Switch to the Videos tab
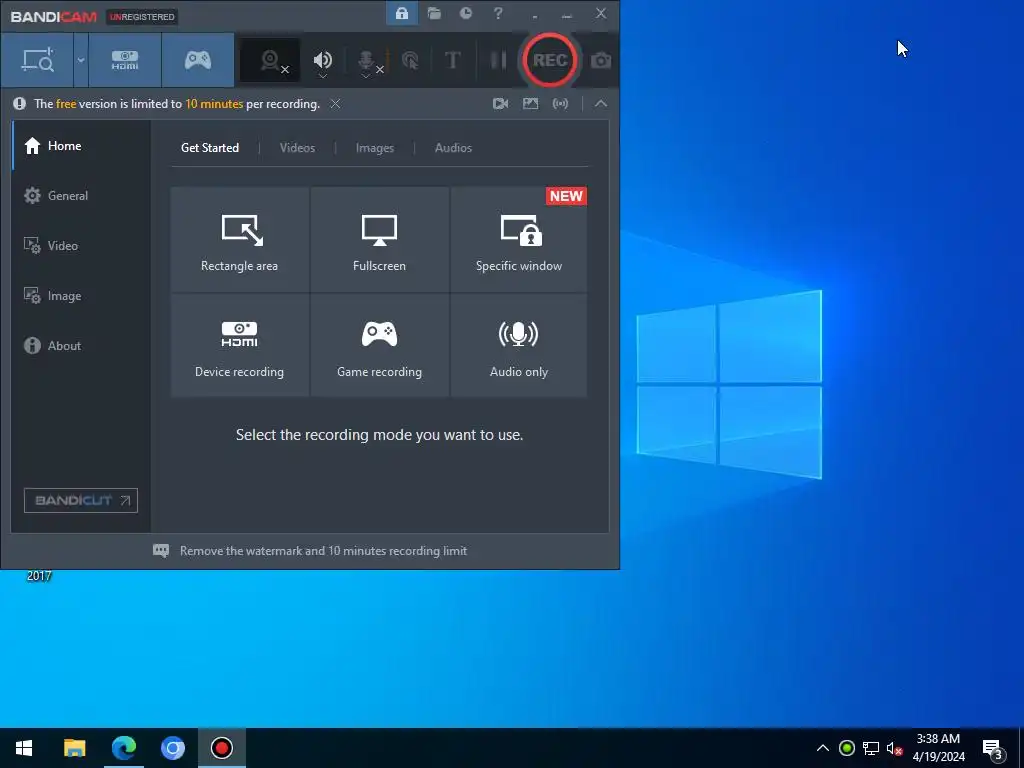 pyautogui.click(x=297, y=148)
